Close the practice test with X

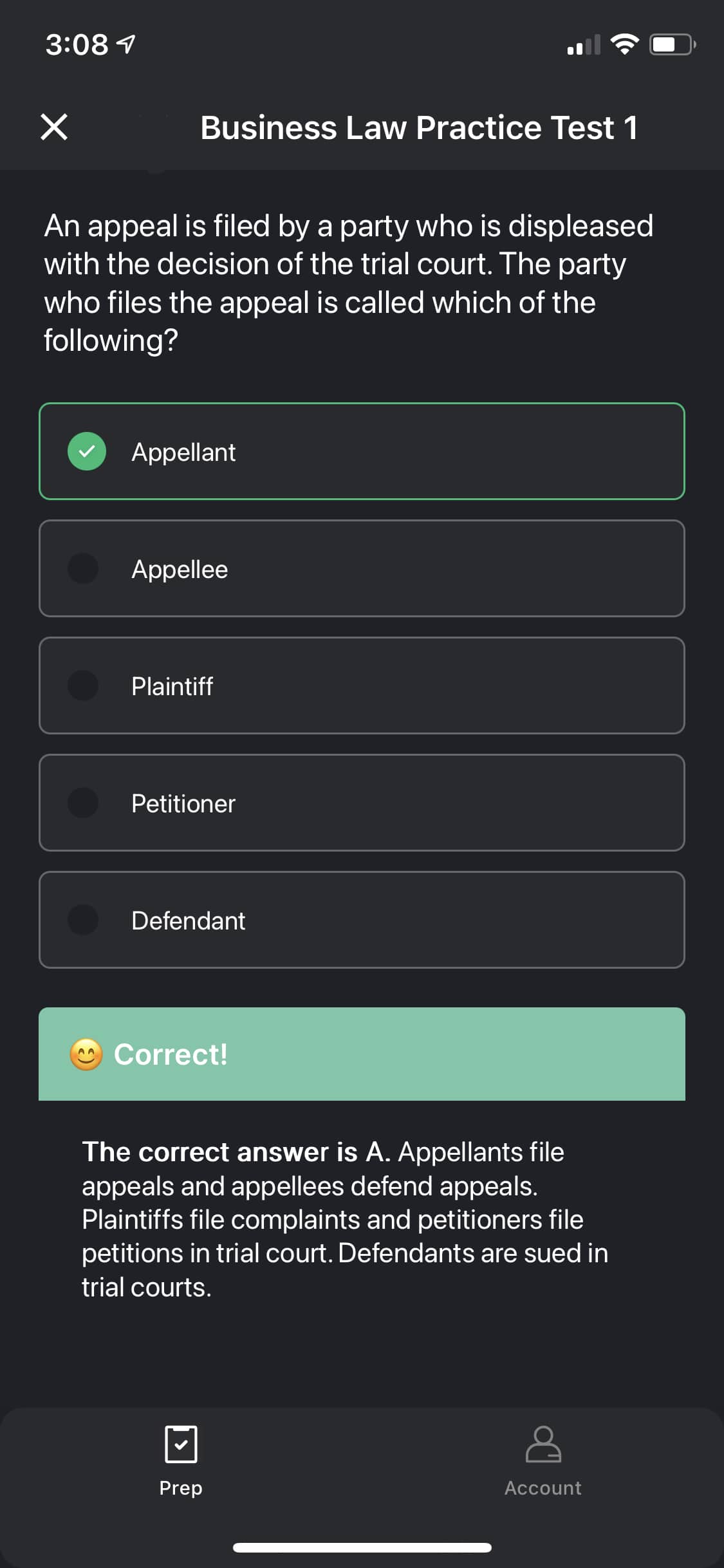(54, 126)
